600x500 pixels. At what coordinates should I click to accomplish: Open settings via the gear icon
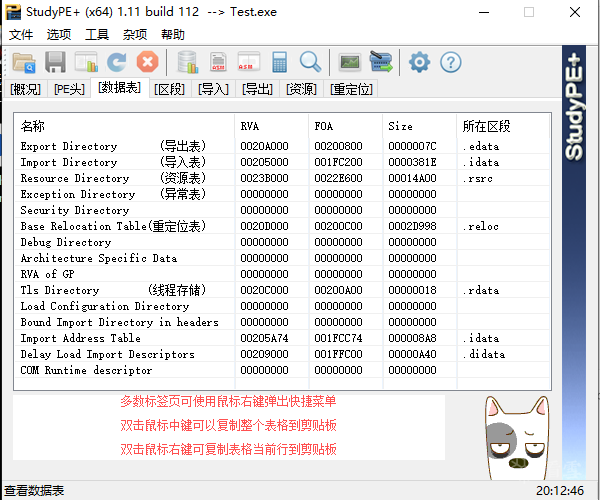[x=419, y=62]
